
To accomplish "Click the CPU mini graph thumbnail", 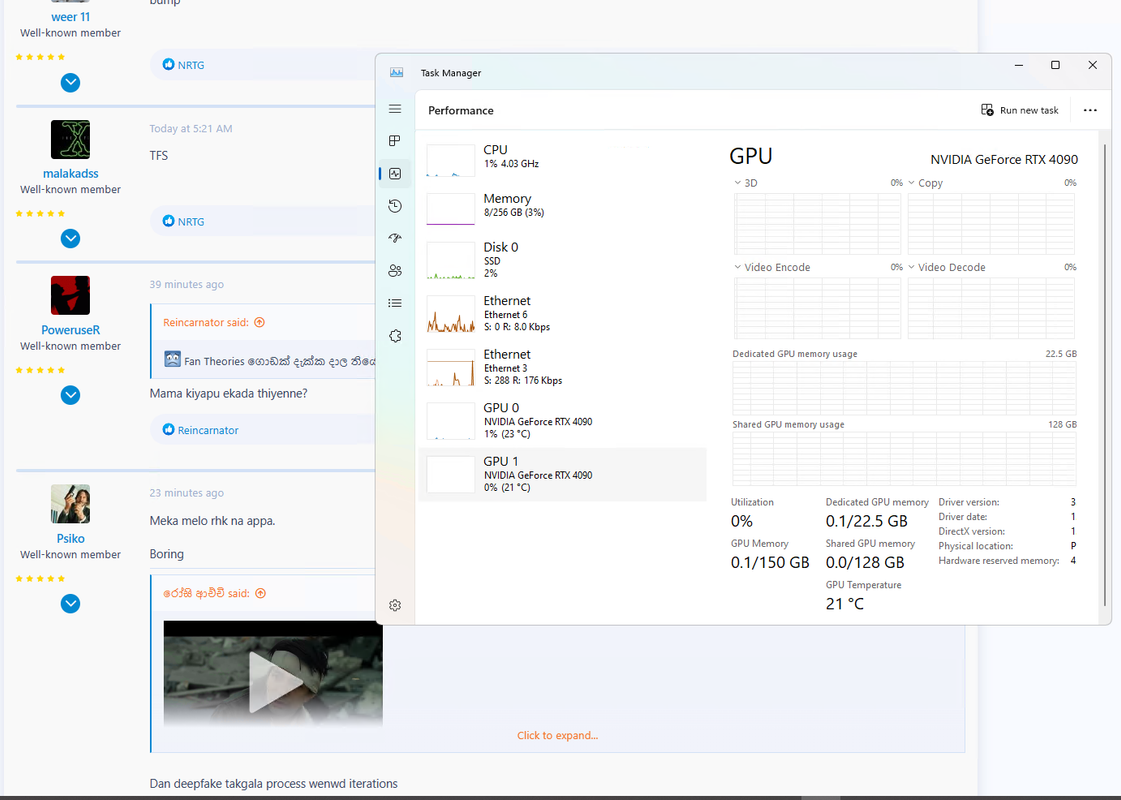I will [450, 160].
